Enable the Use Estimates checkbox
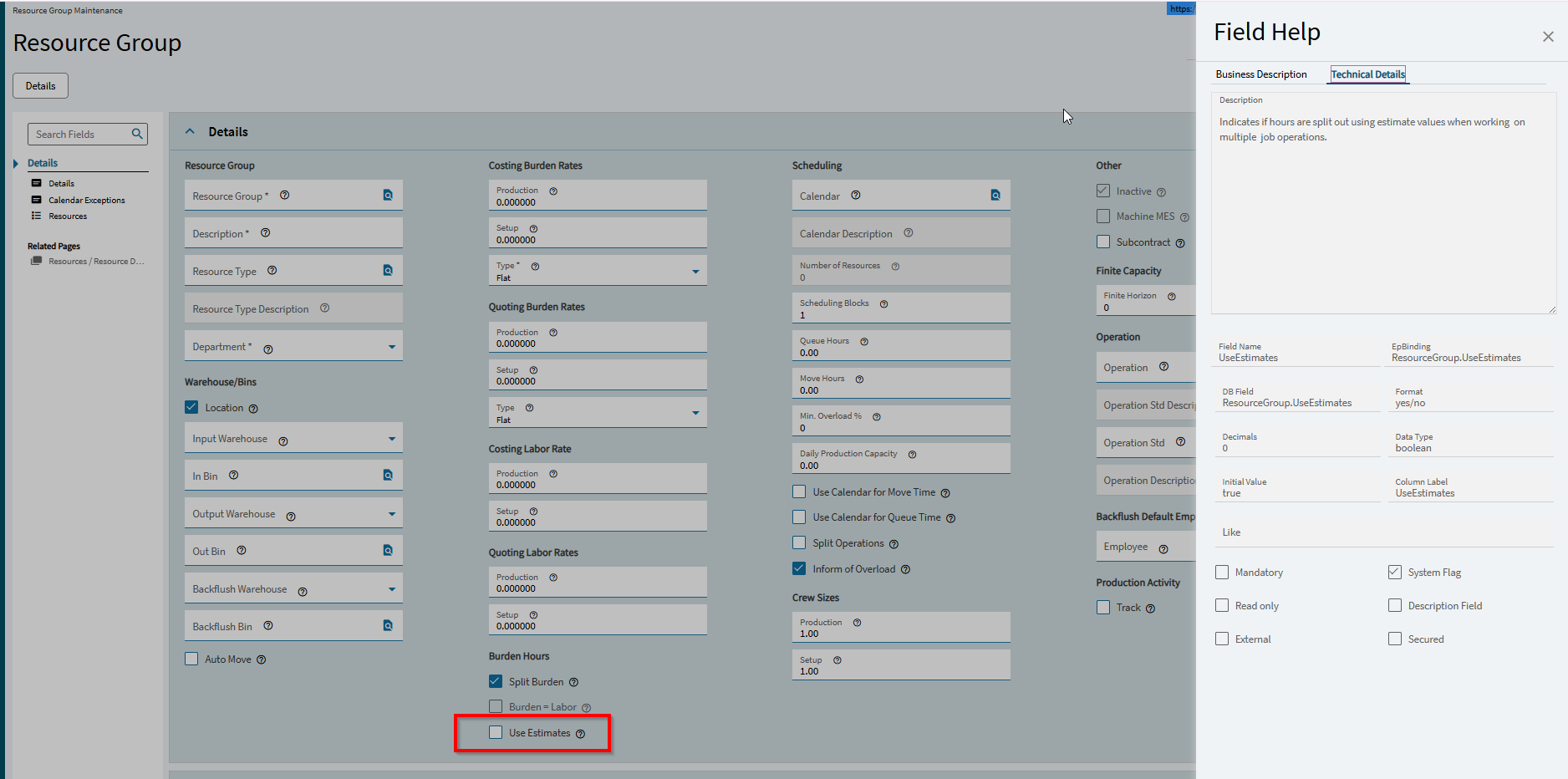This screenshot has width=1568, height=779. coord(496,732)
